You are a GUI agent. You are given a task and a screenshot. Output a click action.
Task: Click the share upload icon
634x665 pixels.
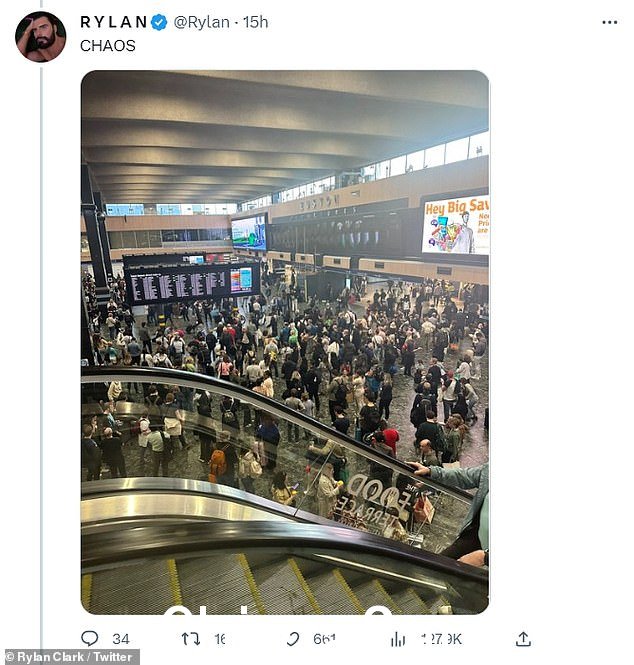523,639
